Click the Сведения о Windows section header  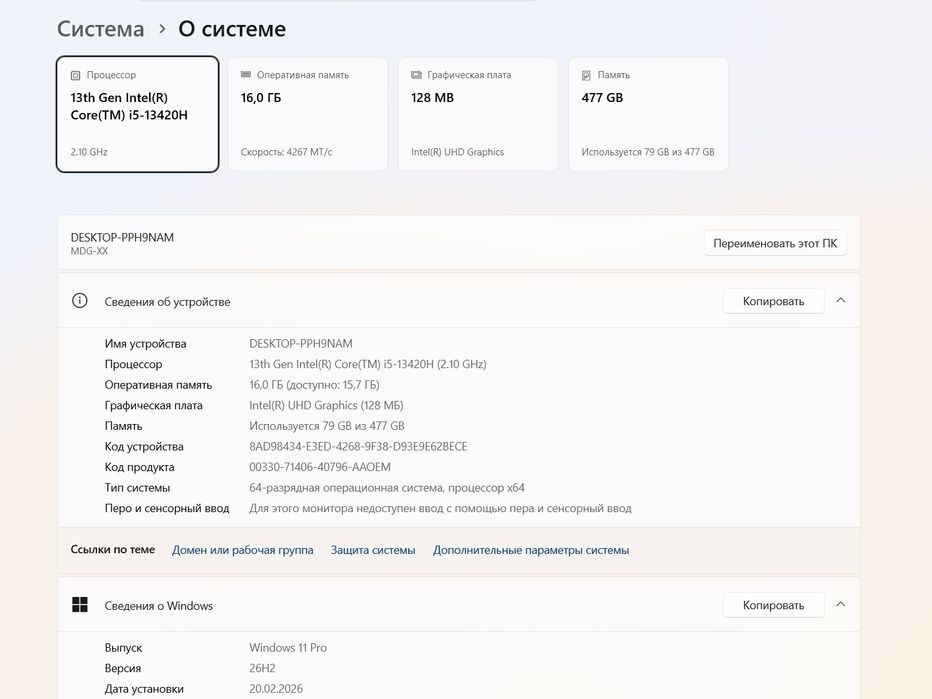pos(459,604)
